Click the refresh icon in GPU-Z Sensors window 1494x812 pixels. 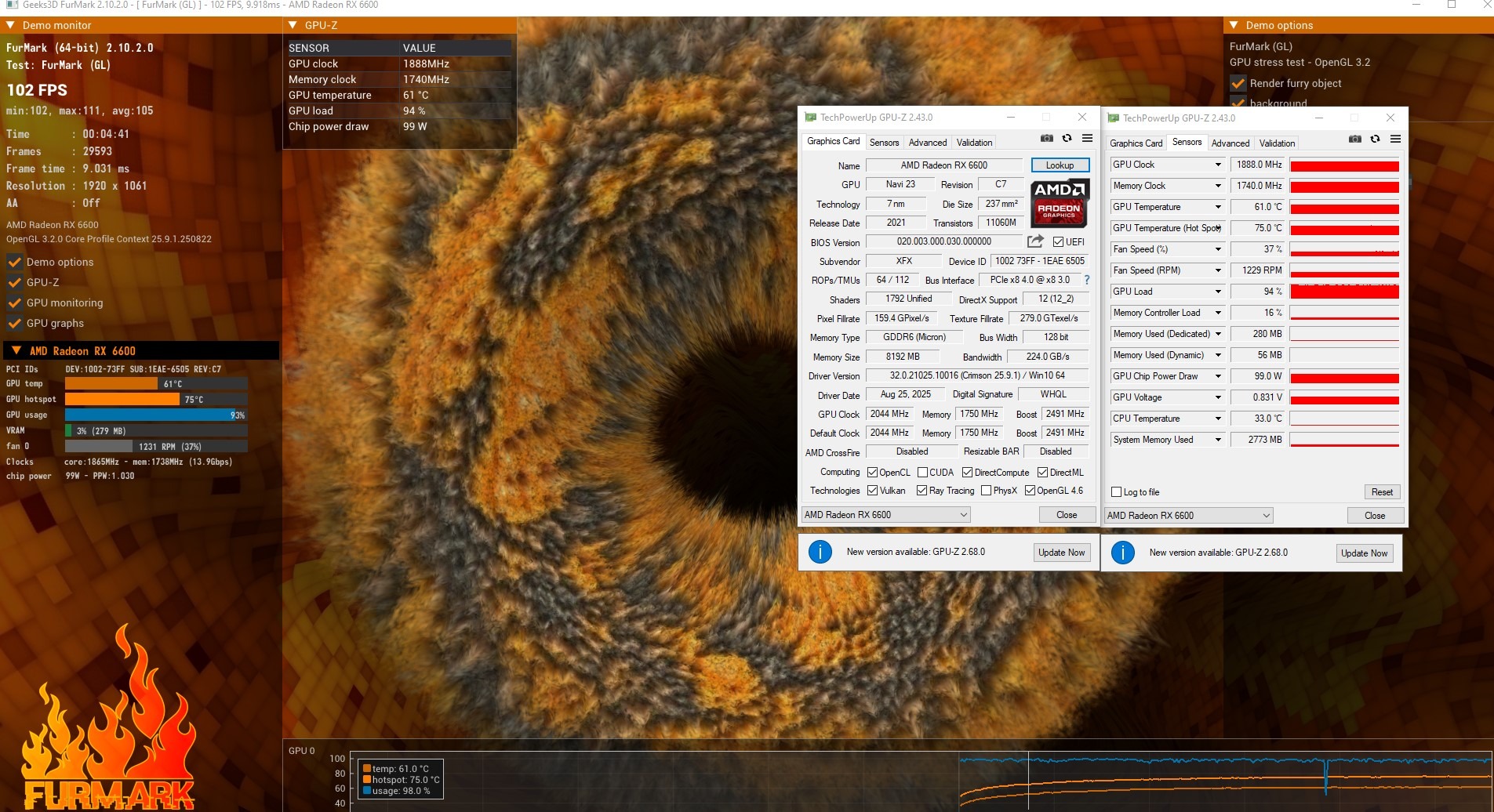pos(1375,140)
